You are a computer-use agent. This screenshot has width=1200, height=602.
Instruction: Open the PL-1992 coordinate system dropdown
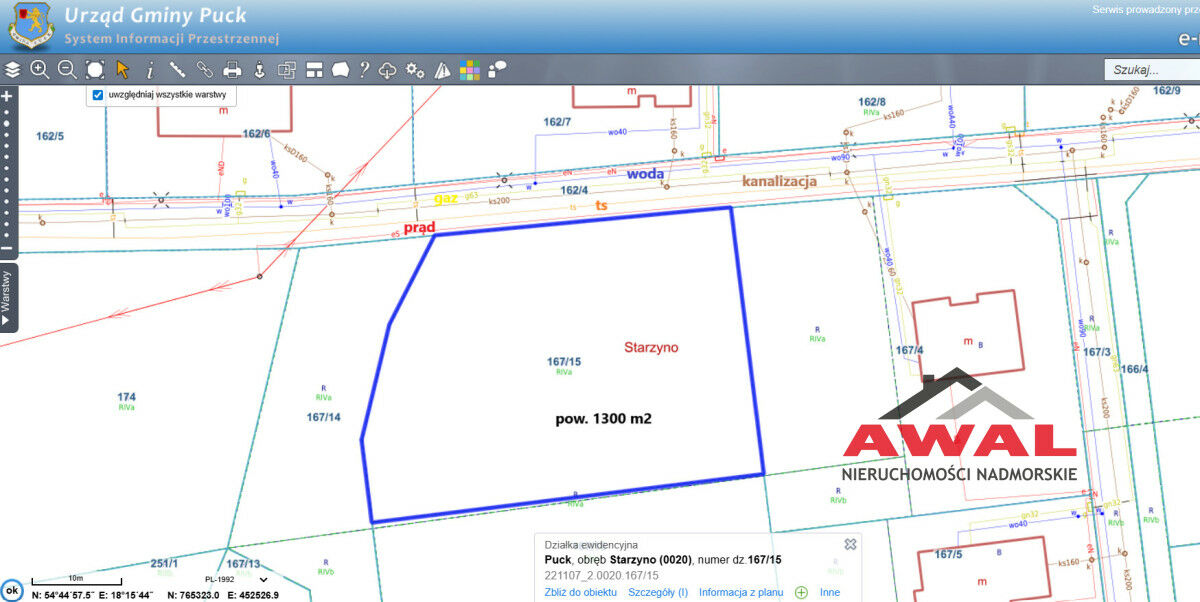264,579
